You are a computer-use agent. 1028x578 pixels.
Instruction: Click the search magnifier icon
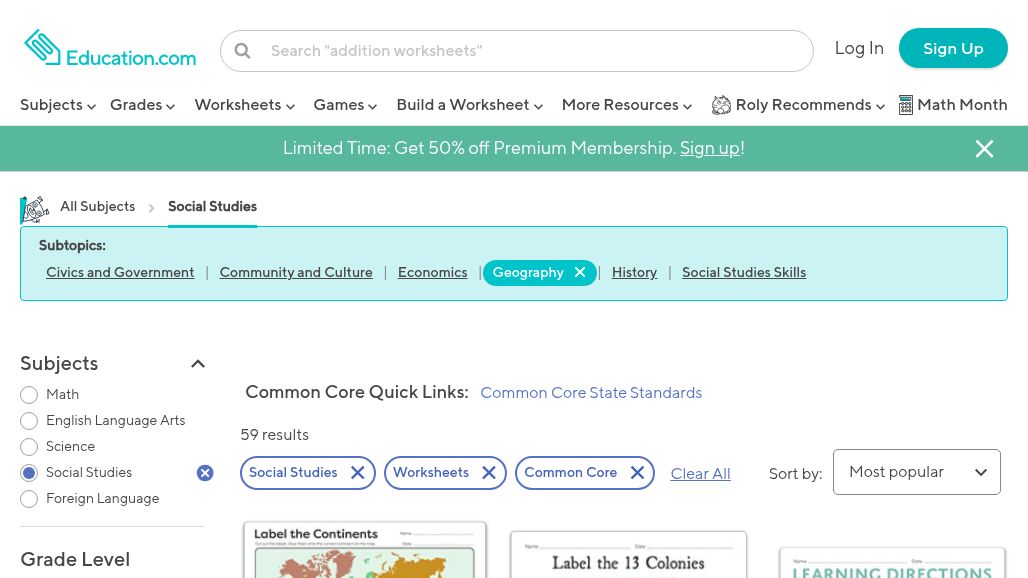coord(242,50)
